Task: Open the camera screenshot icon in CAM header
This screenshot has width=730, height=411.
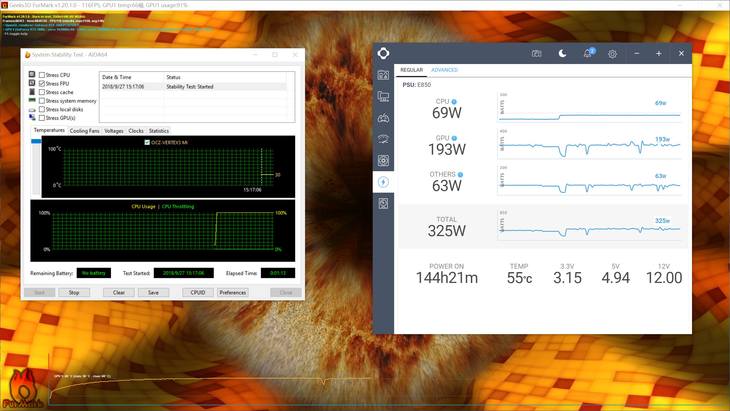Action: (536, 54)
